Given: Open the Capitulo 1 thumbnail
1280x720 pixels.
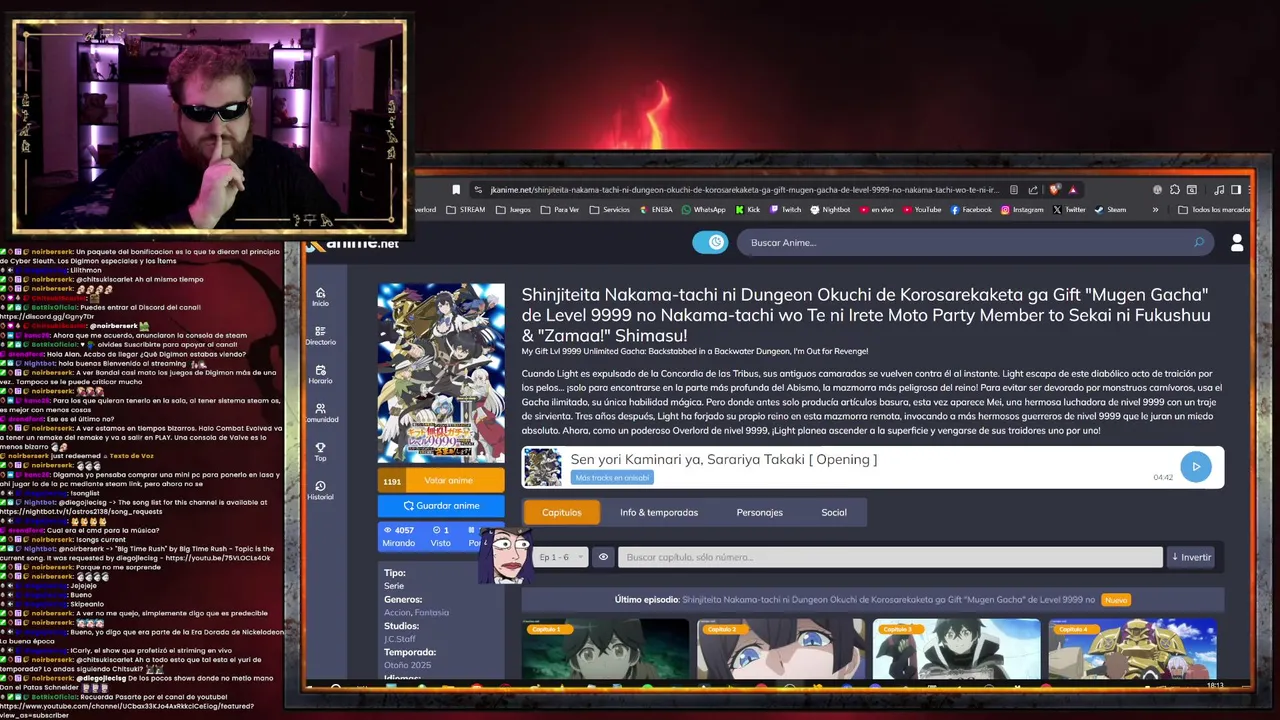Looking at the screenshot, I should 605,650.
